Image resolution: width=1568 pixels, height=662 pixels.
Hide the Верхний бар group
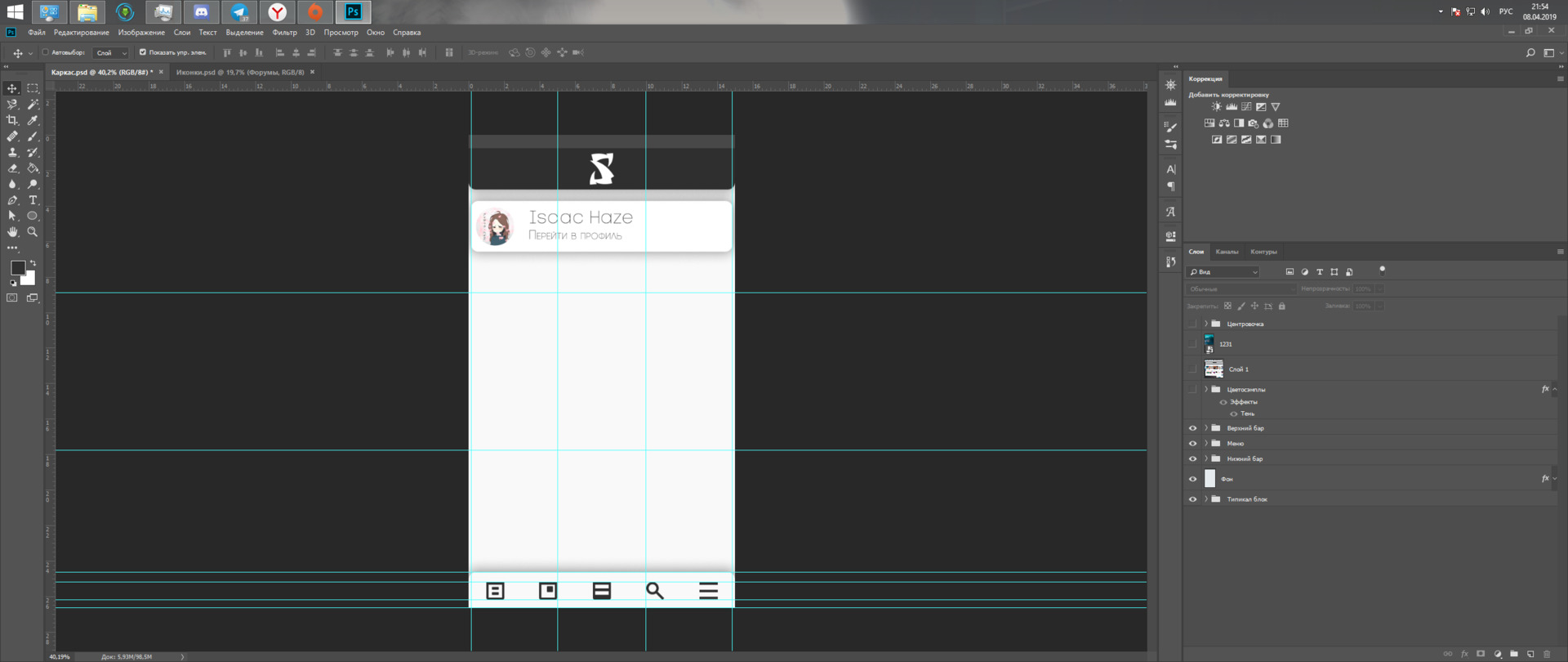1192,428
